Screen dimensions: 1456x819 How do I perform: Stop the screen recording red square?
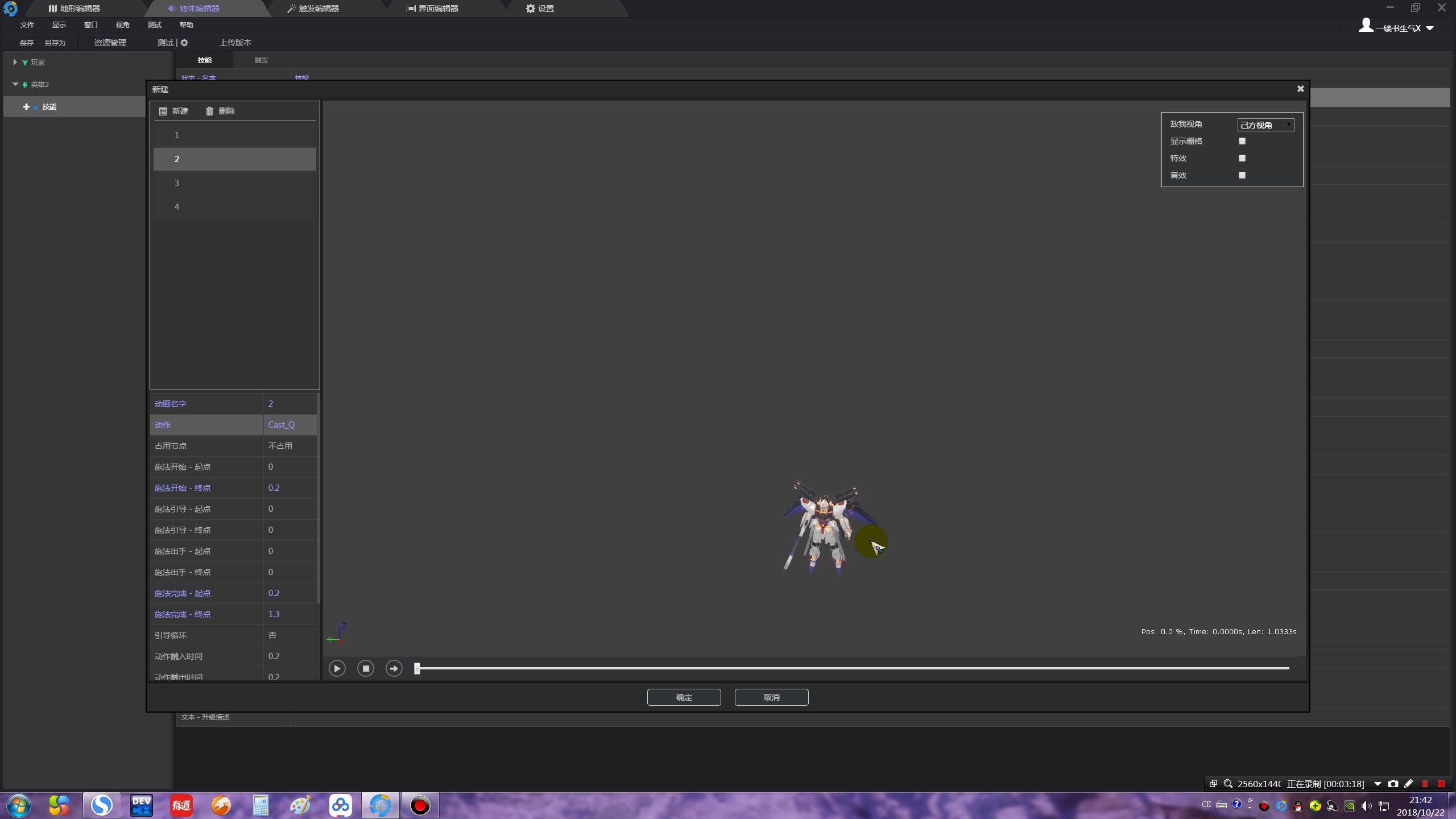[x=1441, y=784]
